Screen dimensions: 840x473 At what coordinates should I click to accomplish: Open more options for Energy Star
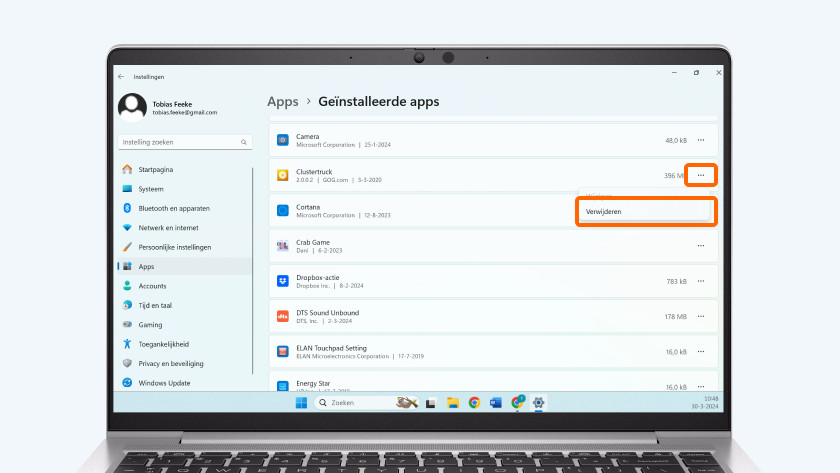(701, 386)
